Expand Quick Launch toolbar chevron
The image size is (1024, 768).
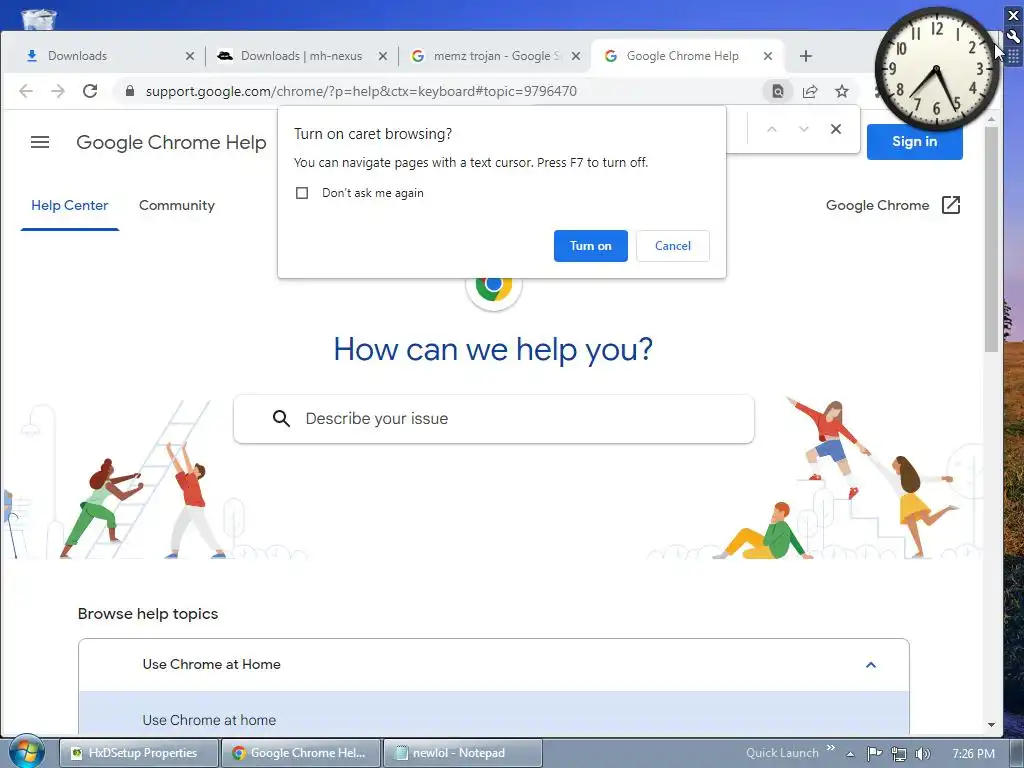click(x=831, y=748)
